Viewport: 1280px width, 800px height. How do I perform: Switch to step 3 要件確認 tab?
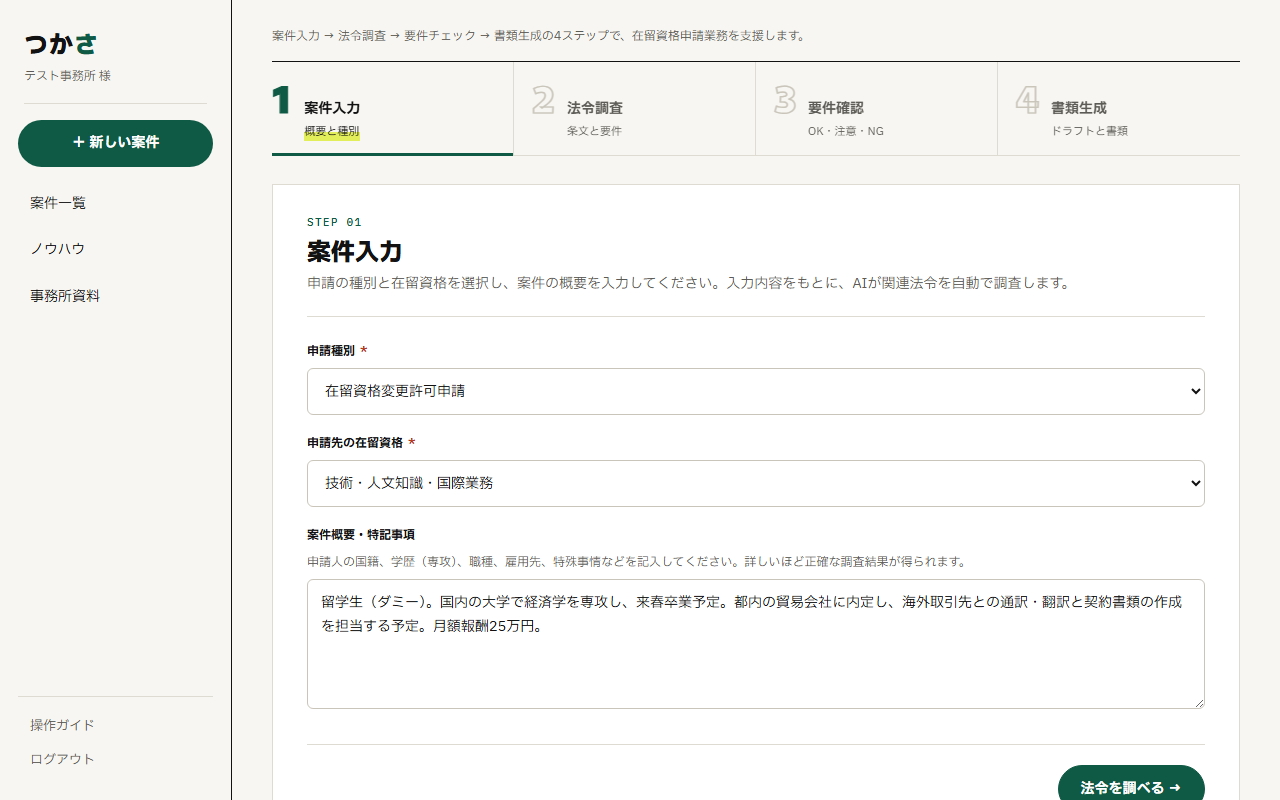click(x=876, y=109)
